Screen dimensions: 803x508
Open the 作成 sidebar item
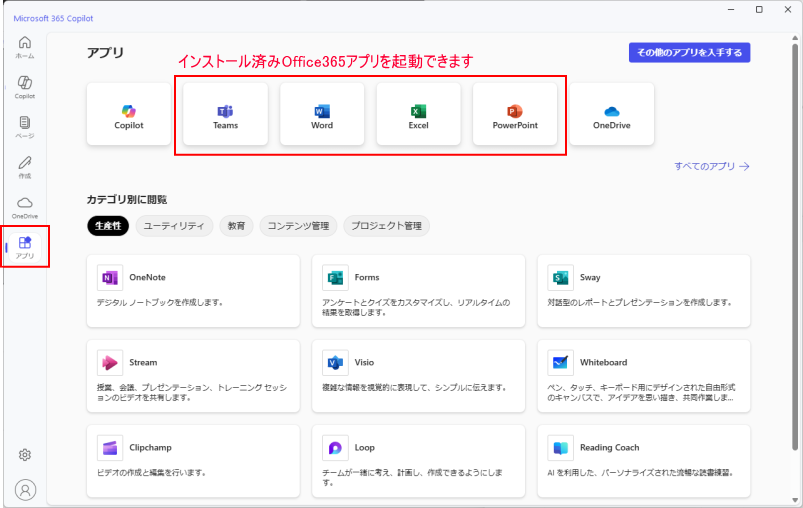click(25, 166)
